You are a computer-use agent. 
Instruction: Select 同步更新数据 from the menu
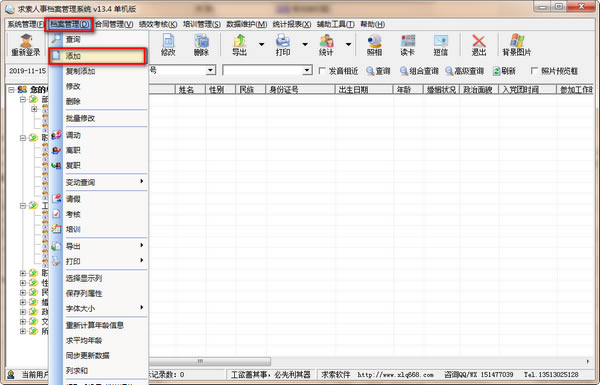(x=98, y=356)
